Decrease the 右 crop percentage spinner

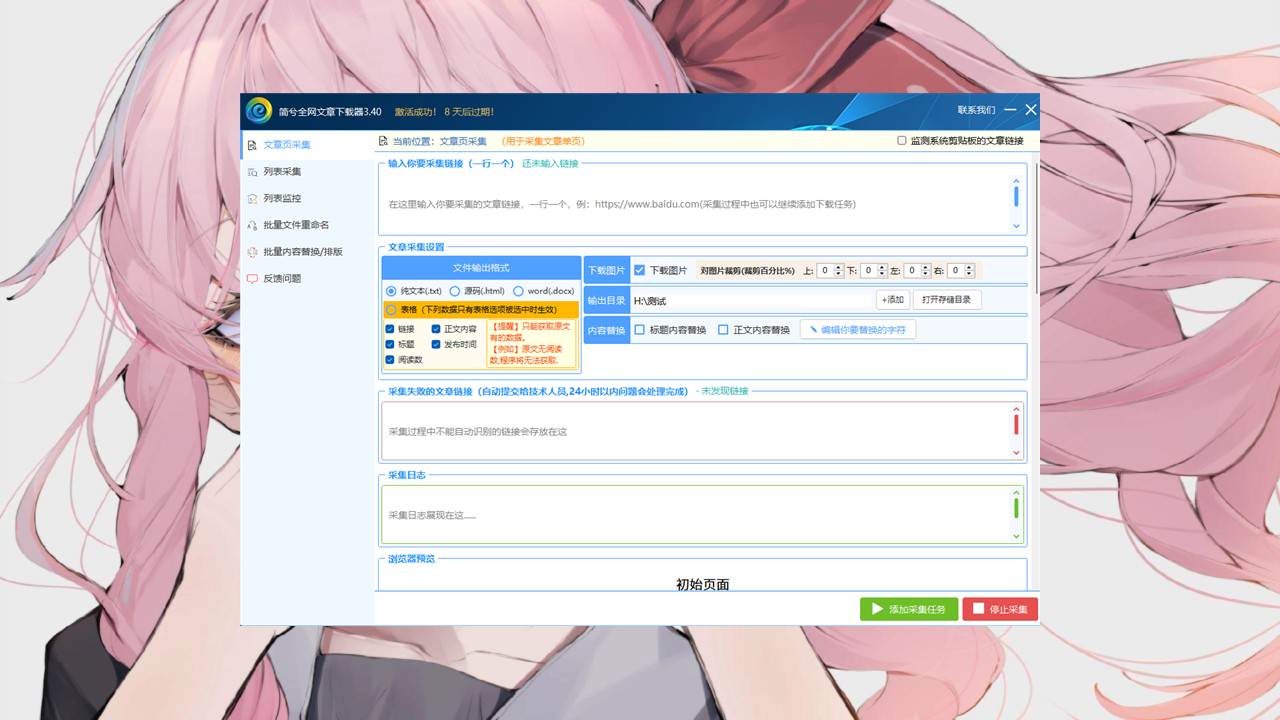pyautogui.click(x=970, y=274)
